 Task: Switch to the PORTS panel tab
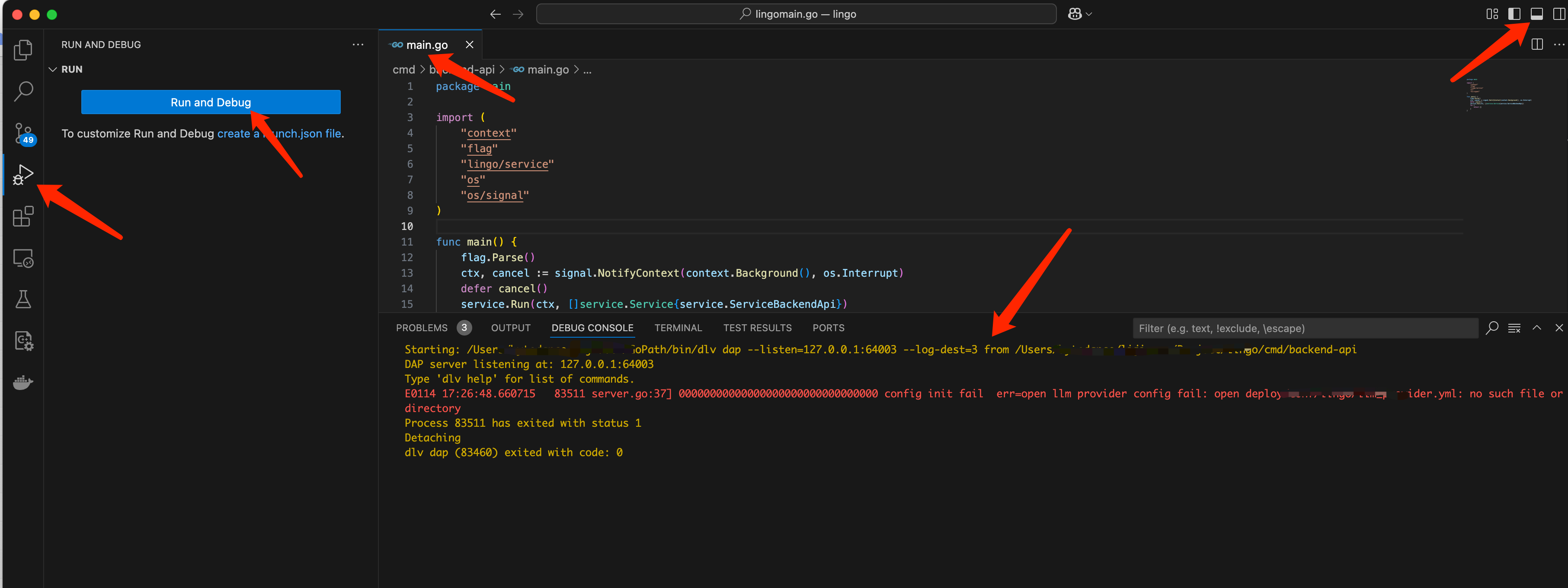click(x=828, y=327)
